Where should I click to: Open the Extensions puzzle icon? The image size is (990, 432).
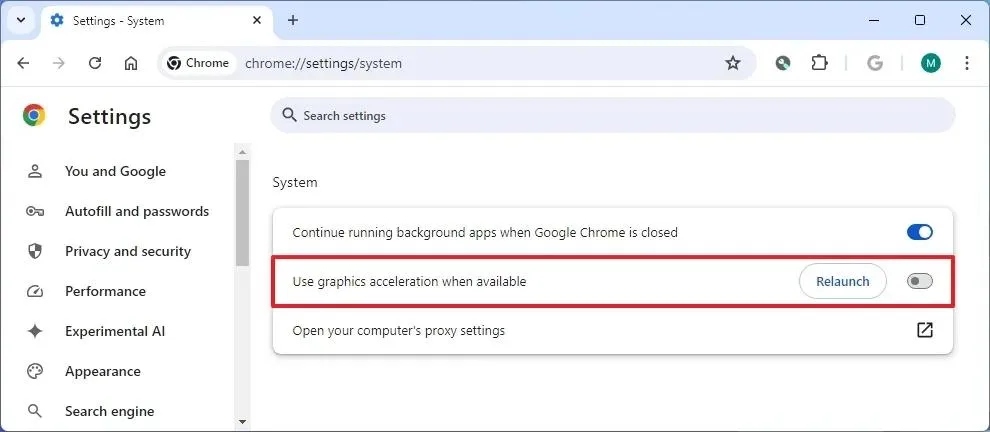point(820,63)
